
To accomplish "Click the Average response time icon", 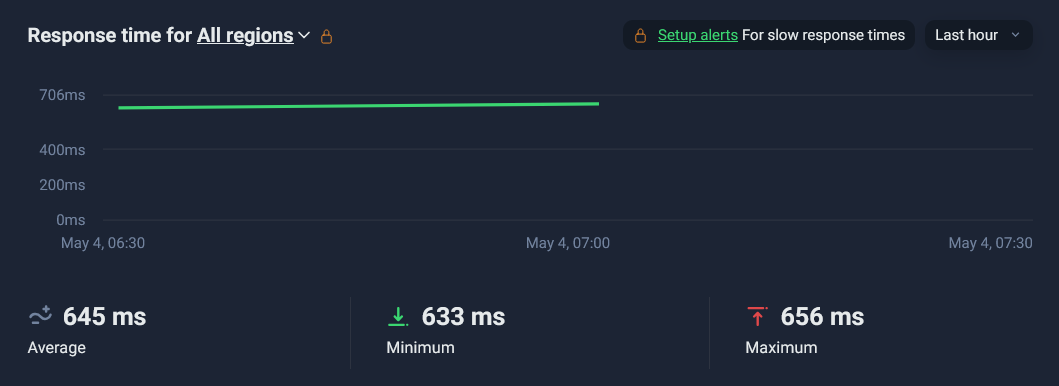I will point(41,316).
